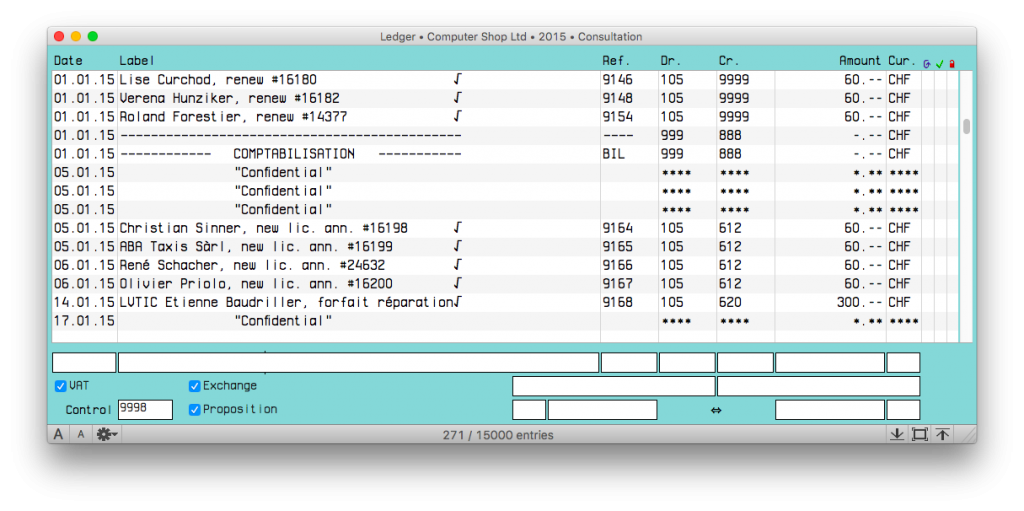Click reference cell '9148'
The width and height of the screenshot is (1024, 511).
(617, 99)
